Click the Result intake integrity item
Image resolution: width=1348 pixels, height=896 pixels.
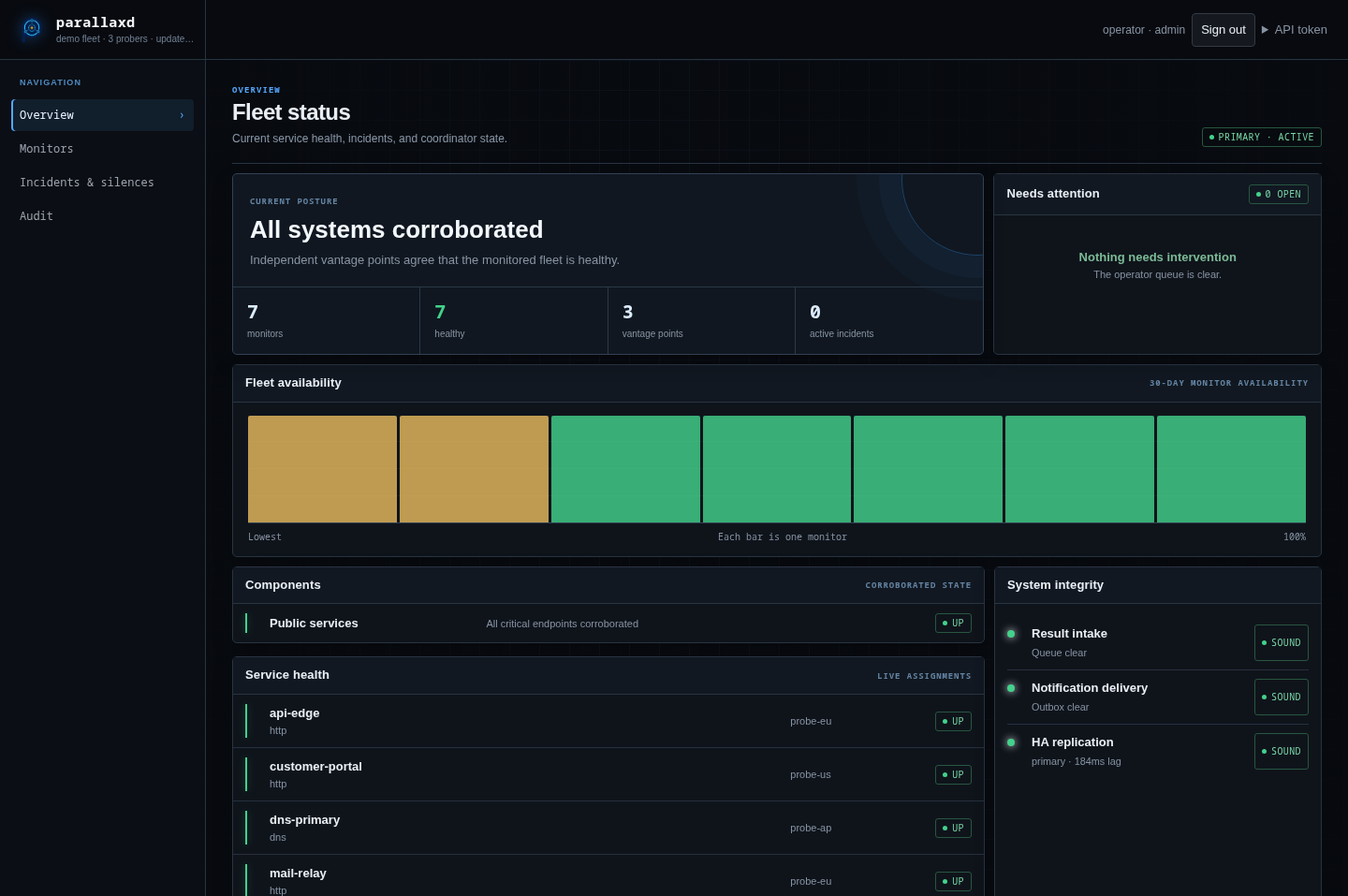[x=1157, y=643]
